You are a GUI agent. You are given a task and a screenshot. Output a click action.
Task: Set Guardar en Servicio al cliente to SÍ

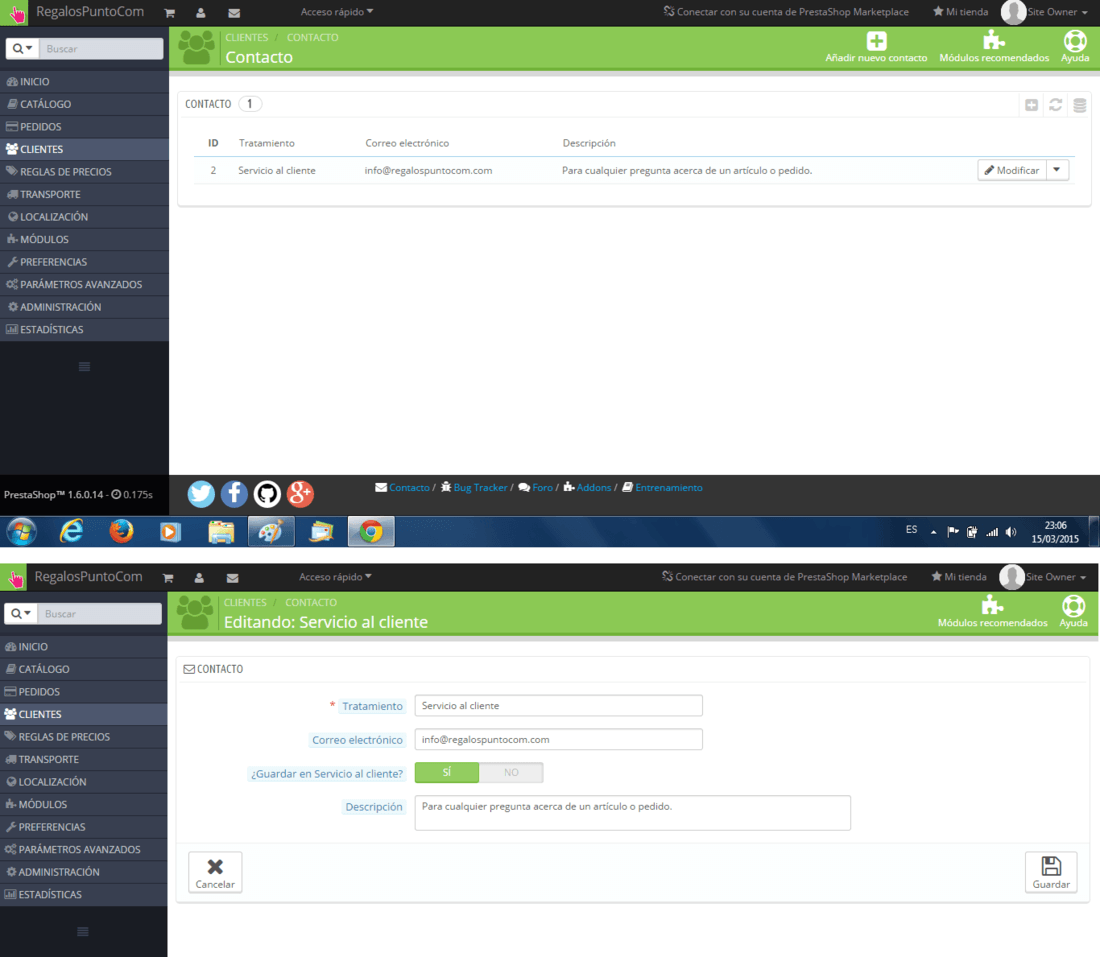pyautogui.click(x=447, y=772)
